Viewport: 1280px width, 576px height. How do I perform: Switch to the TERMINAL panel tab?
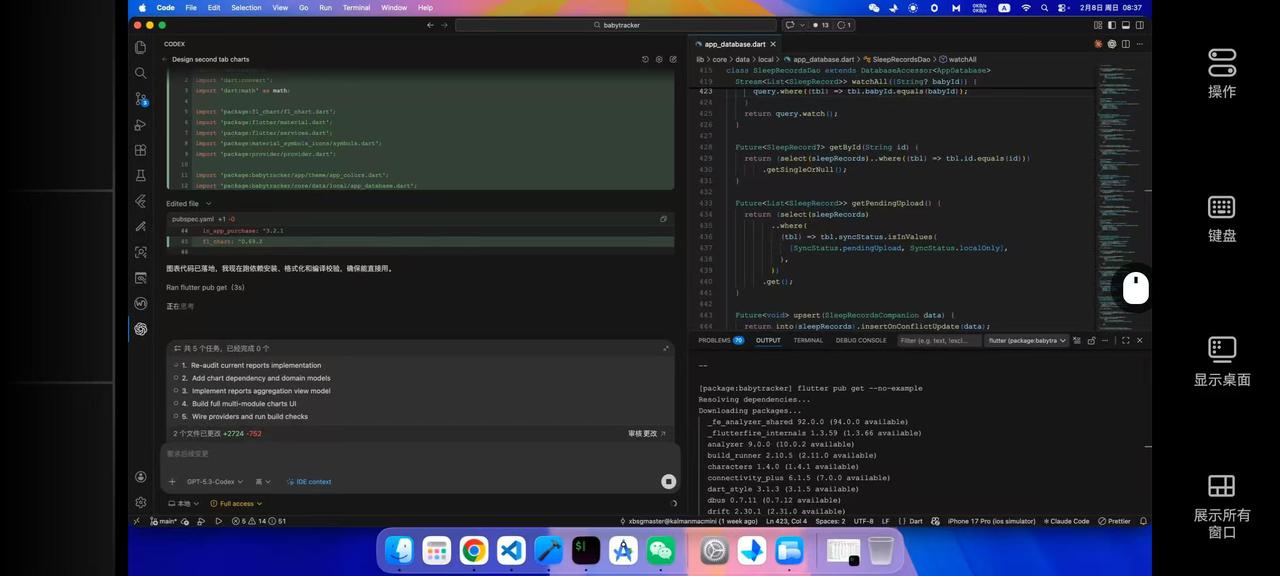click(808, 340)
